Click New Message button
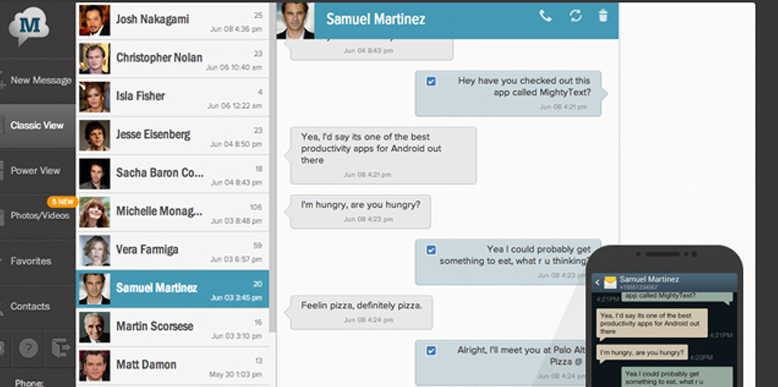 pos(38,80)
